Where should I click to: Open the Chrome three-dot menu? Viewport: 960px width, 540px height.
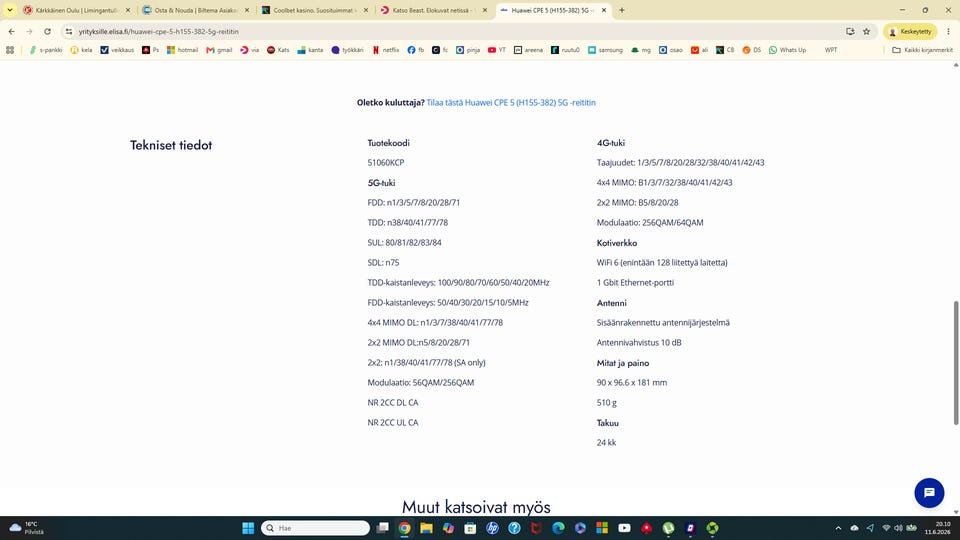click(x=948, y=31)
